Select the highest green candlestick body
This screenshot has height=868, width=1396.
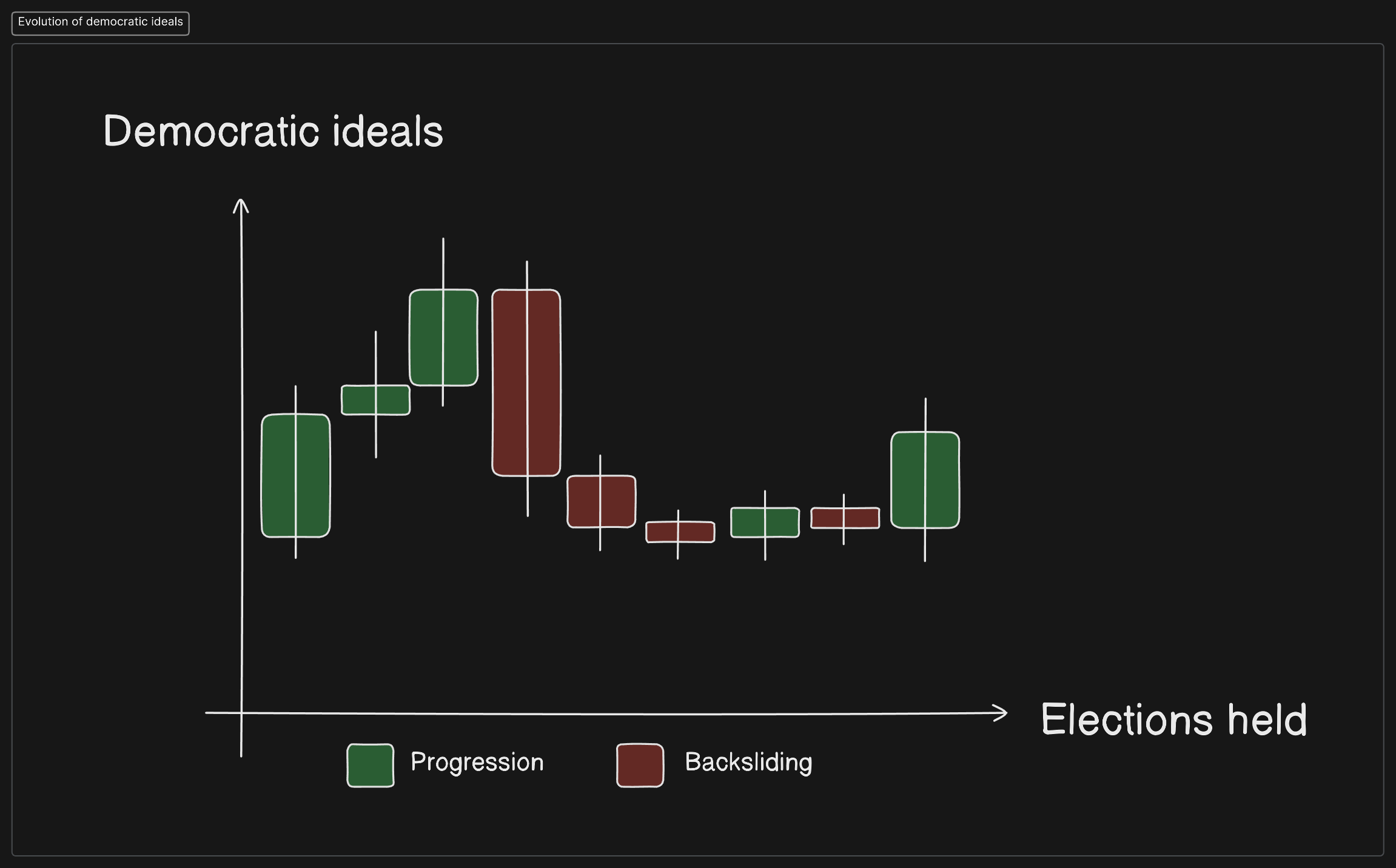pyautogui.click(x=427, y=338)
